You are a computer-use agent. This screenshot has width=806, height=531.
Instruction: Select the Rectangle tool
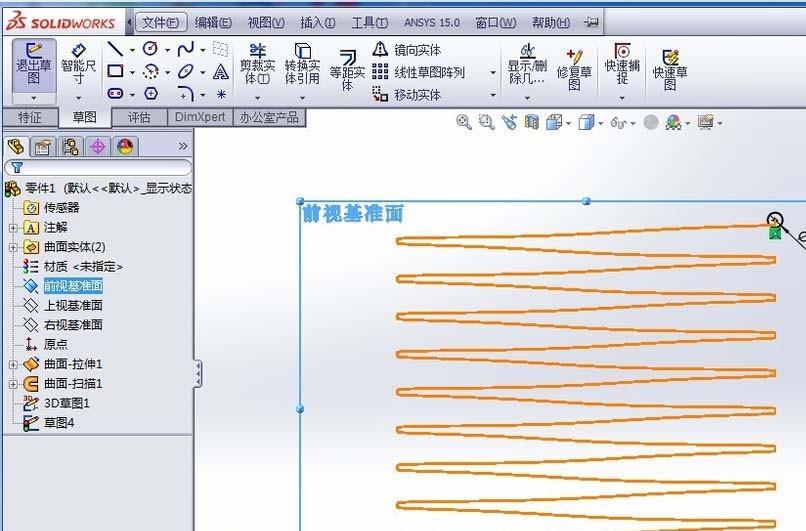pos(115,71)
